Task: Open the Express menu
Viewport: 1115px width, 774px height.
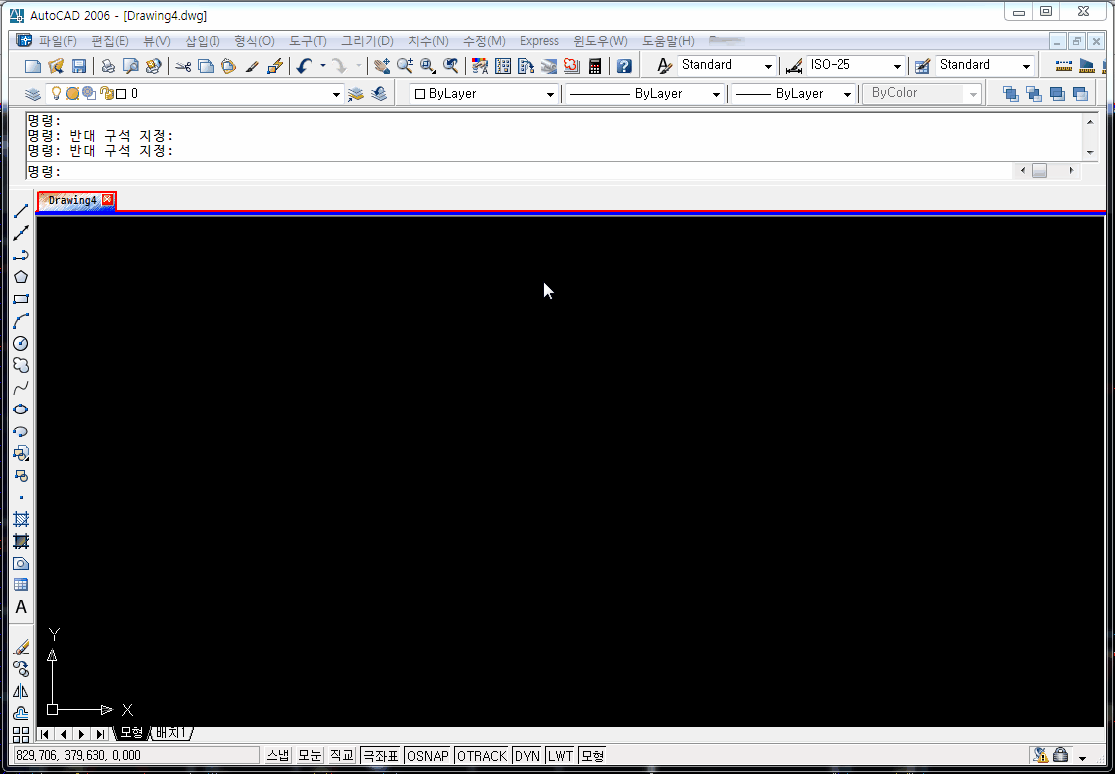Action: click(x=539, y=41)
